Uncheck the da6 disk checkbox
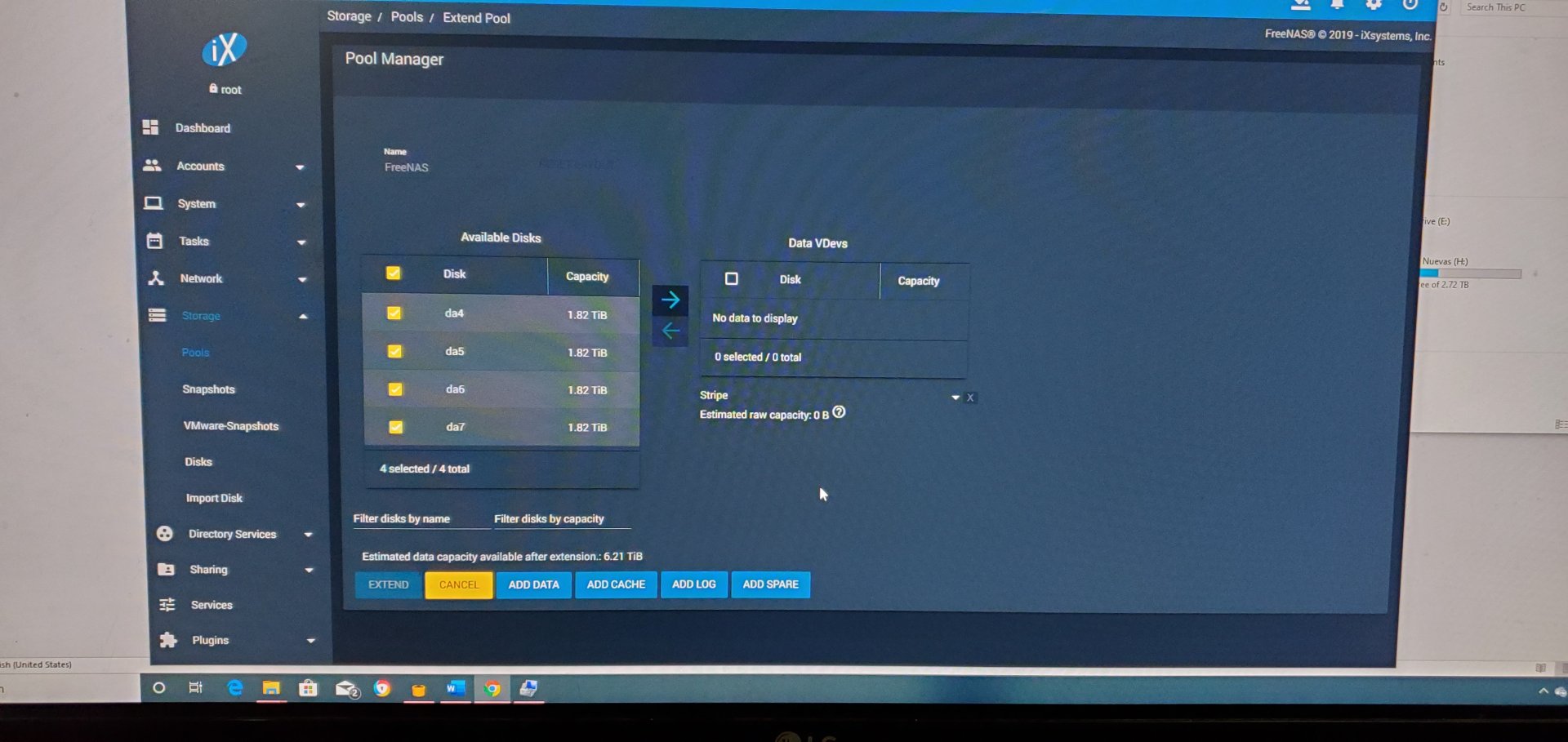 coord(395,389)
